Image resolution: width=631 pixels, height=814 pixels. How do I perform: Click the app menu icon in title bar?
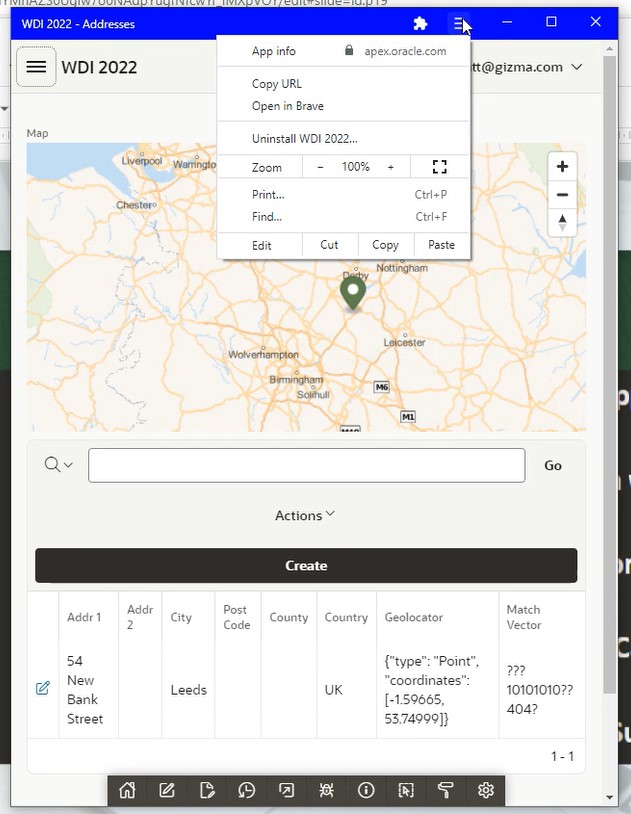[x=458, y=23]
